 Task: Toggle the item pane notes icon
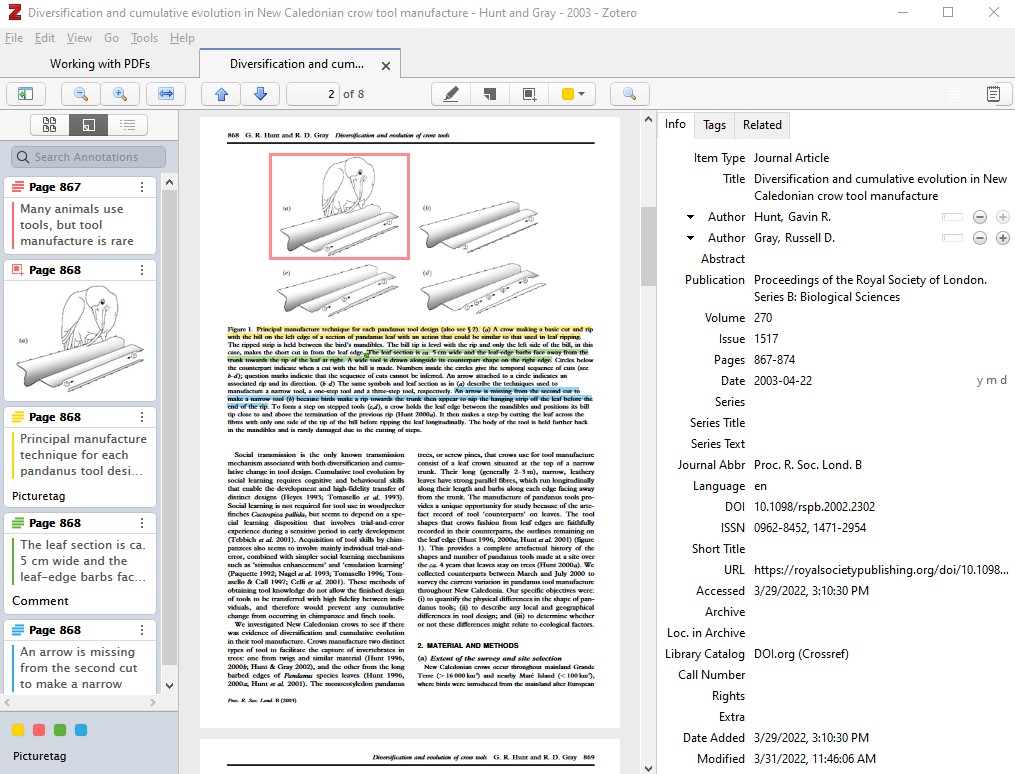(993, 94)
